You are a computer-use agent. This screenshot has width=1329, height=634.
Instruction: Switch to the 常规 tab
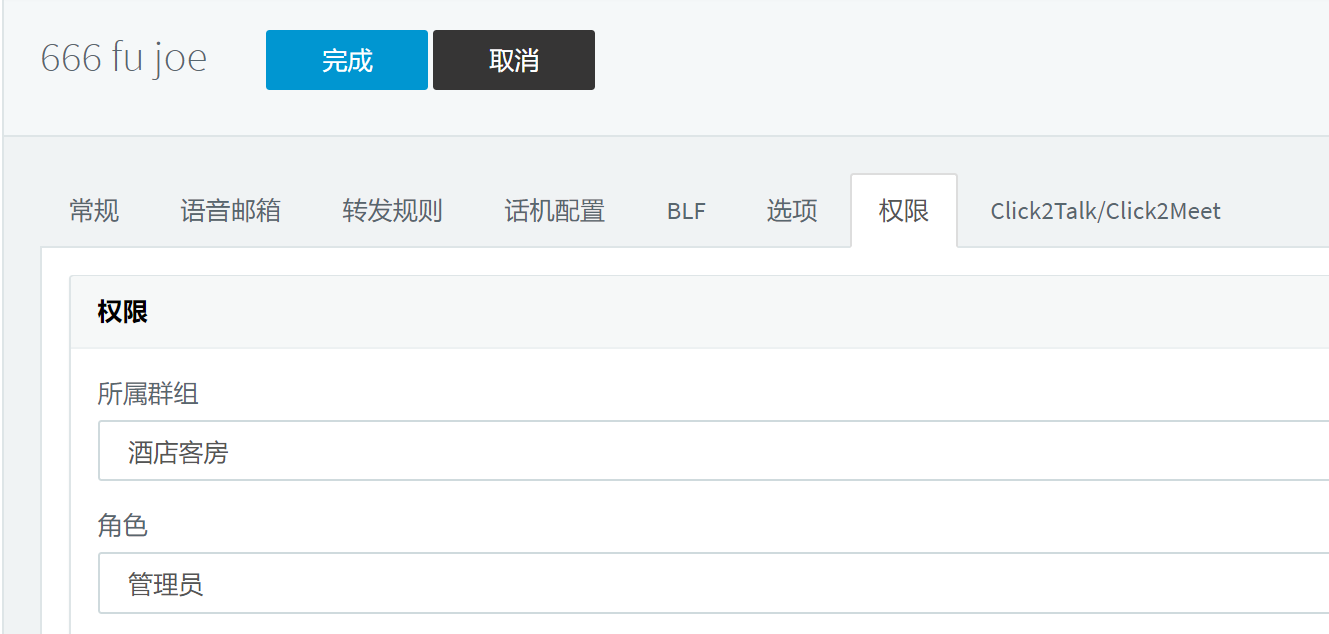[94, 211]
